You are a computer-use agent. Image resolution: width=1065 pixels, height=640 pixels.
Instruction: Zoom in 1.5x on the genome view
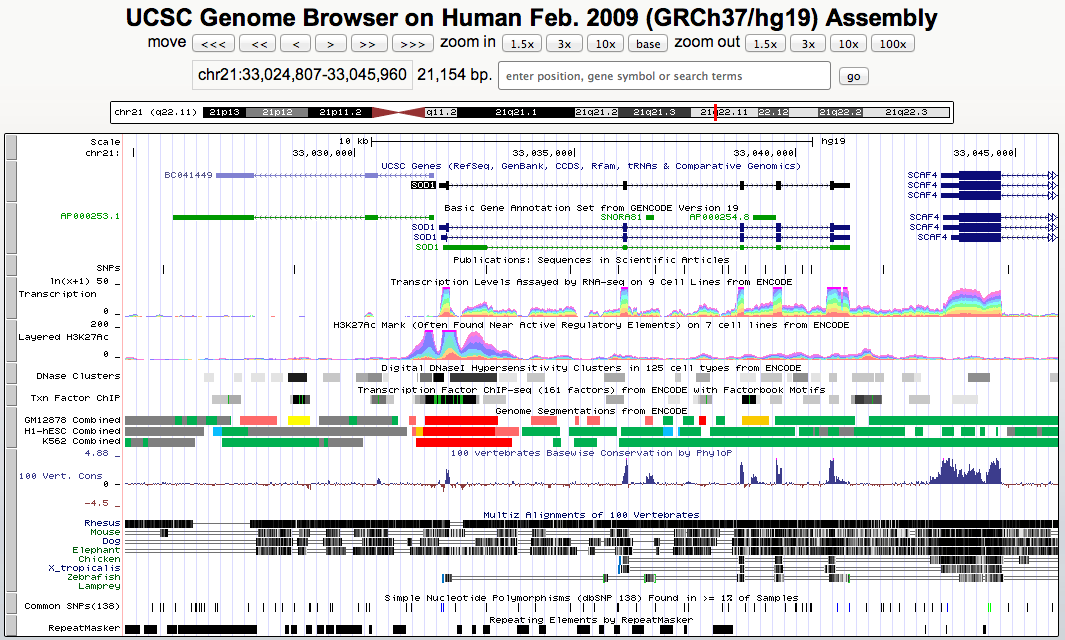(521, 44)
